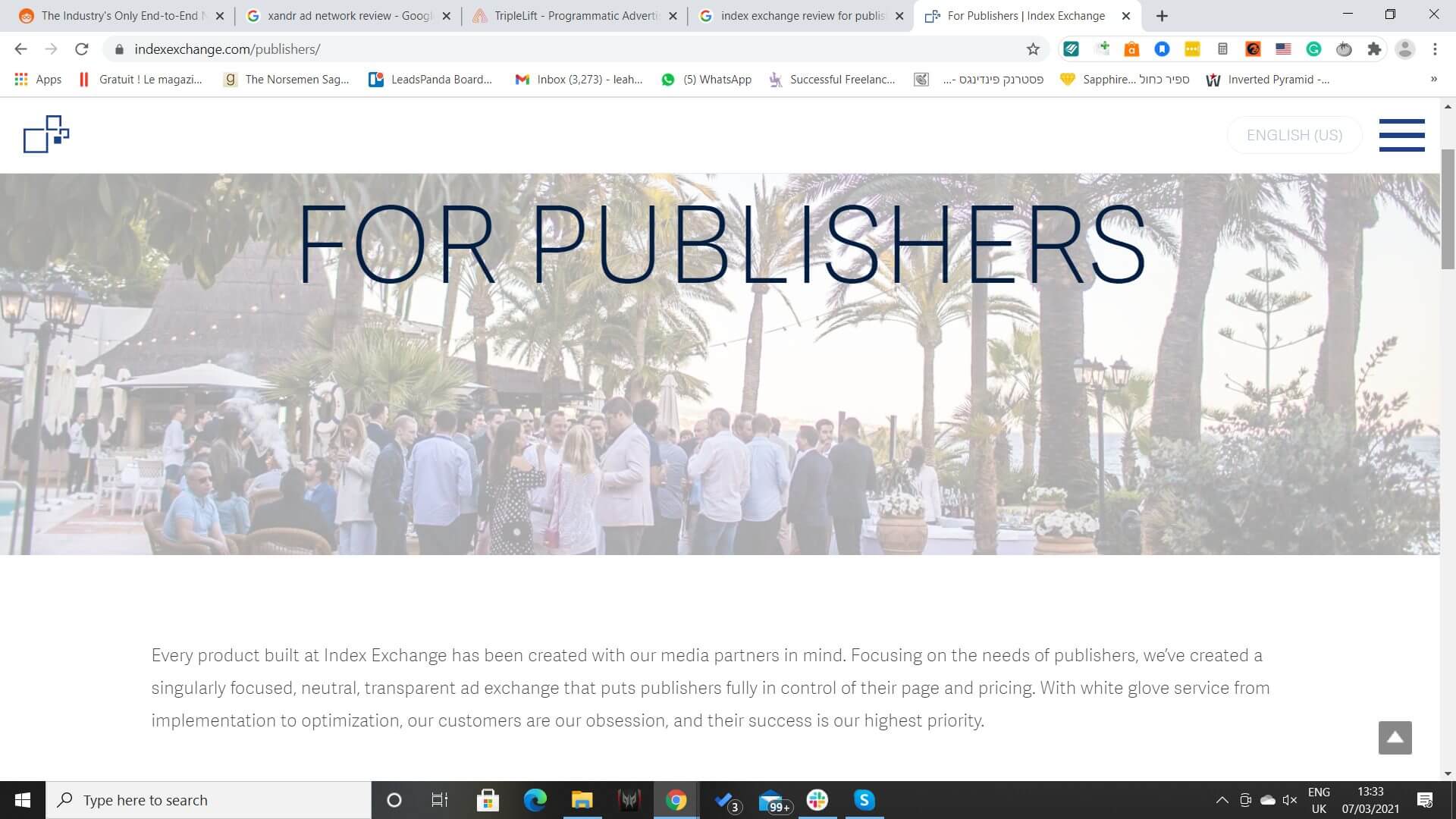1456x819 pixels.
Task: Click the orange shopping bag extension icon
Action: coord(1131,49)
